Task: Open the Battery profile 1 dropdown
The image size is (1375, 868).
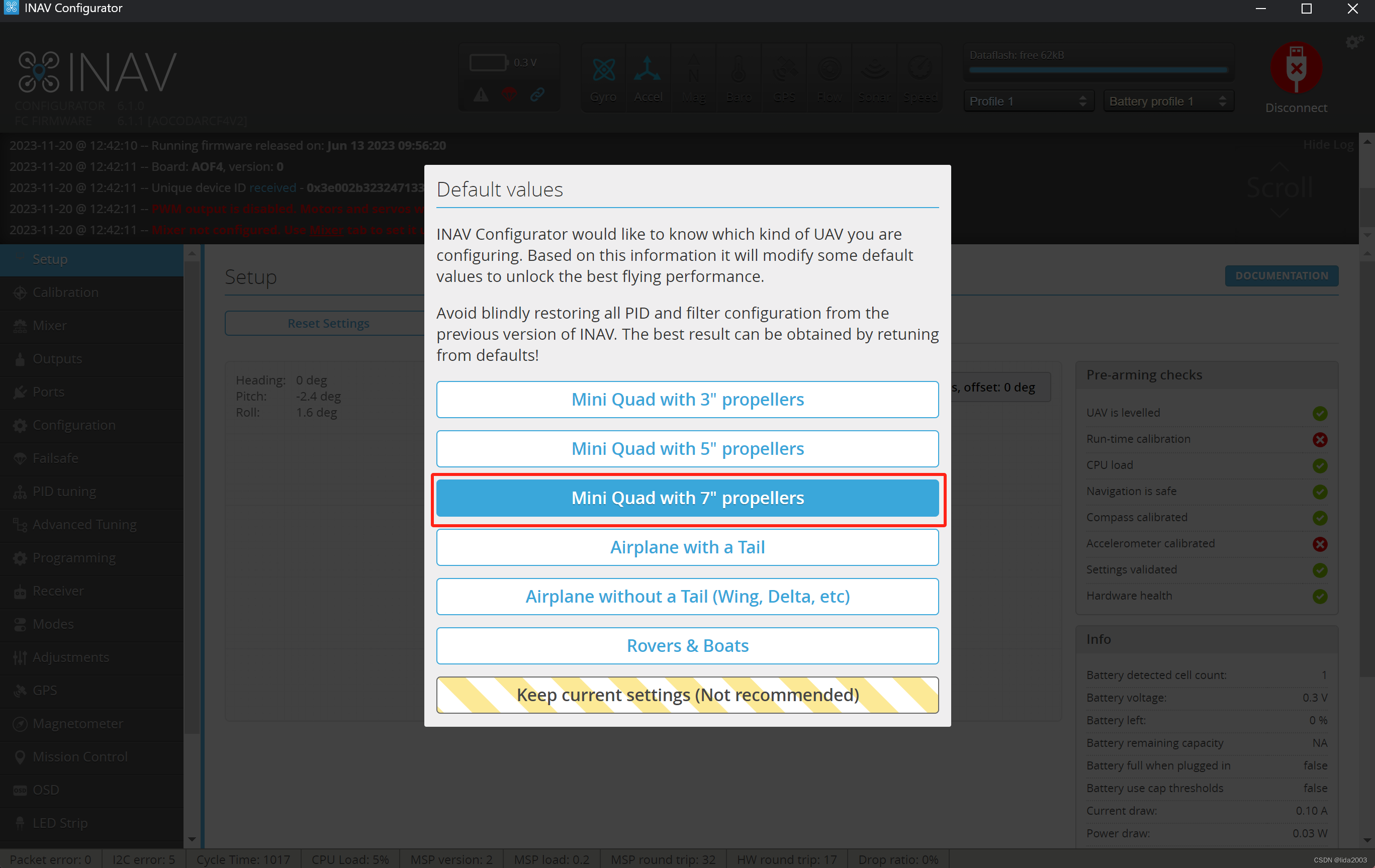Action: pos(1168,101)
